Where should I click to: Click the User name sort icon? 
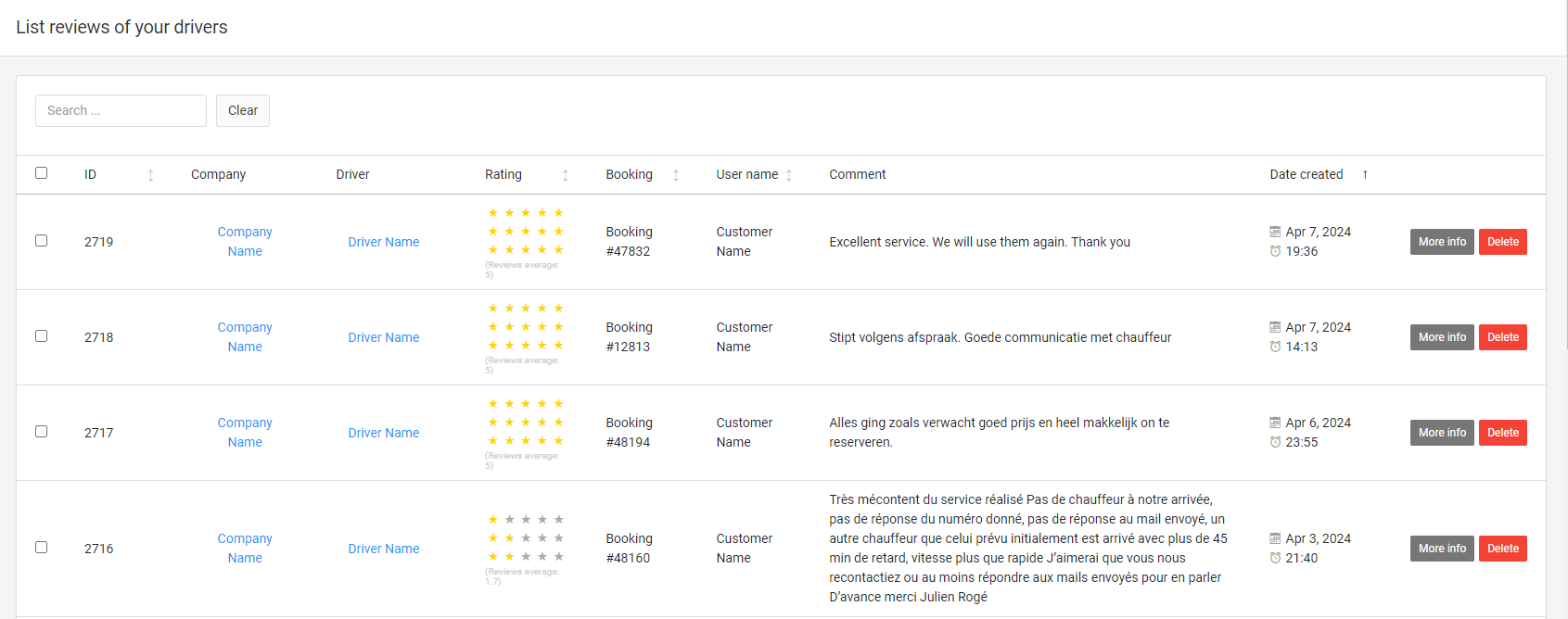[x=789, y=175]
